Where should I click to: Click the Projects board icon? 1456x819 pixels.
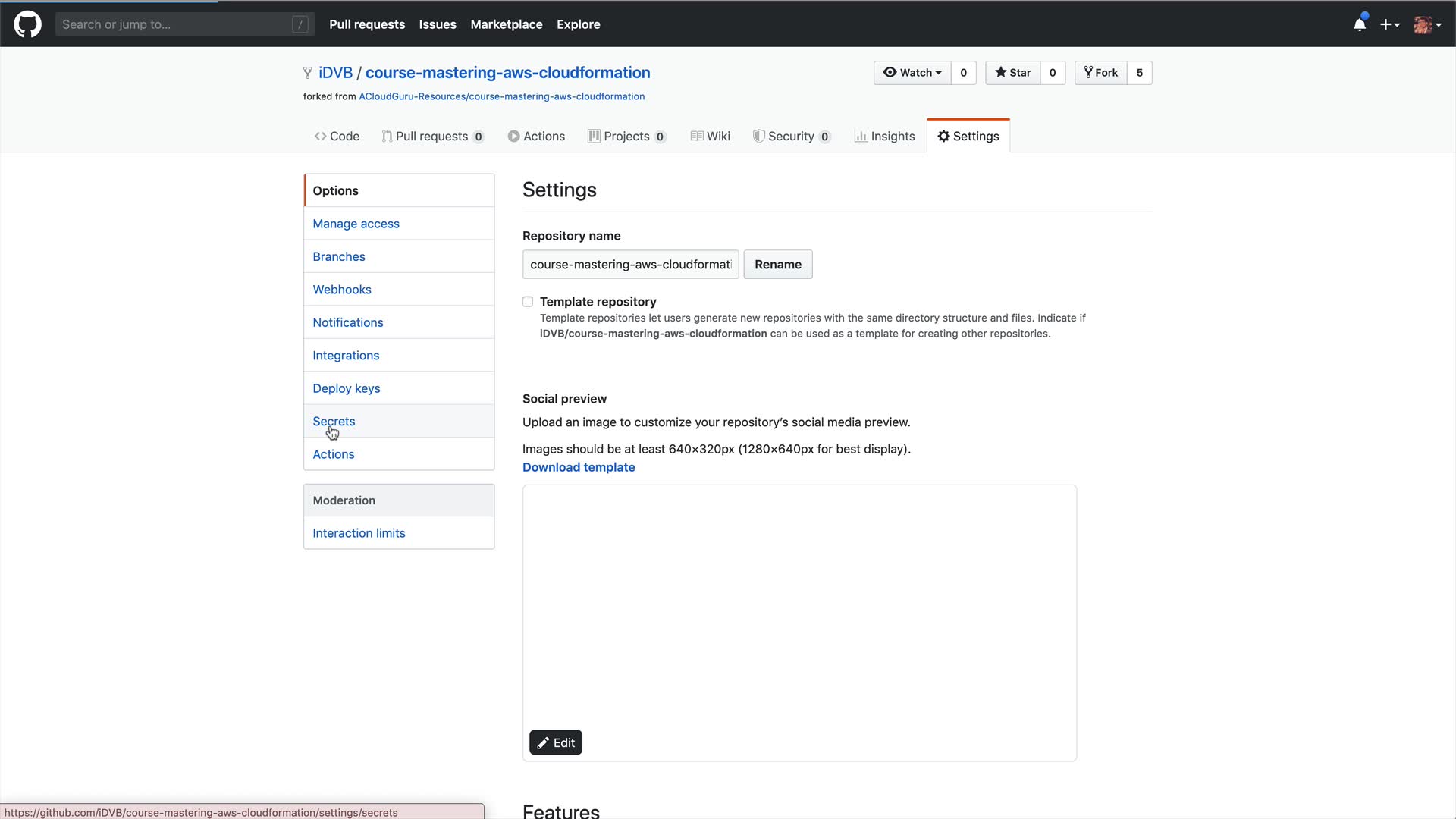(x=594, y=136)
